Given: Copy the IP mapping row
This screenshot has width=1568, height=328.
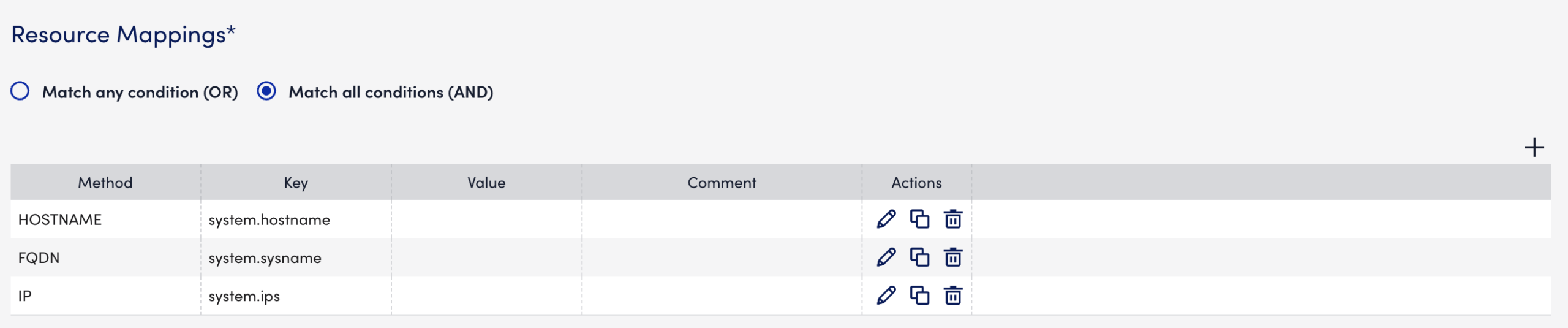Looking at the screenshot, I should pyautogui.click(x=919, y=296).
